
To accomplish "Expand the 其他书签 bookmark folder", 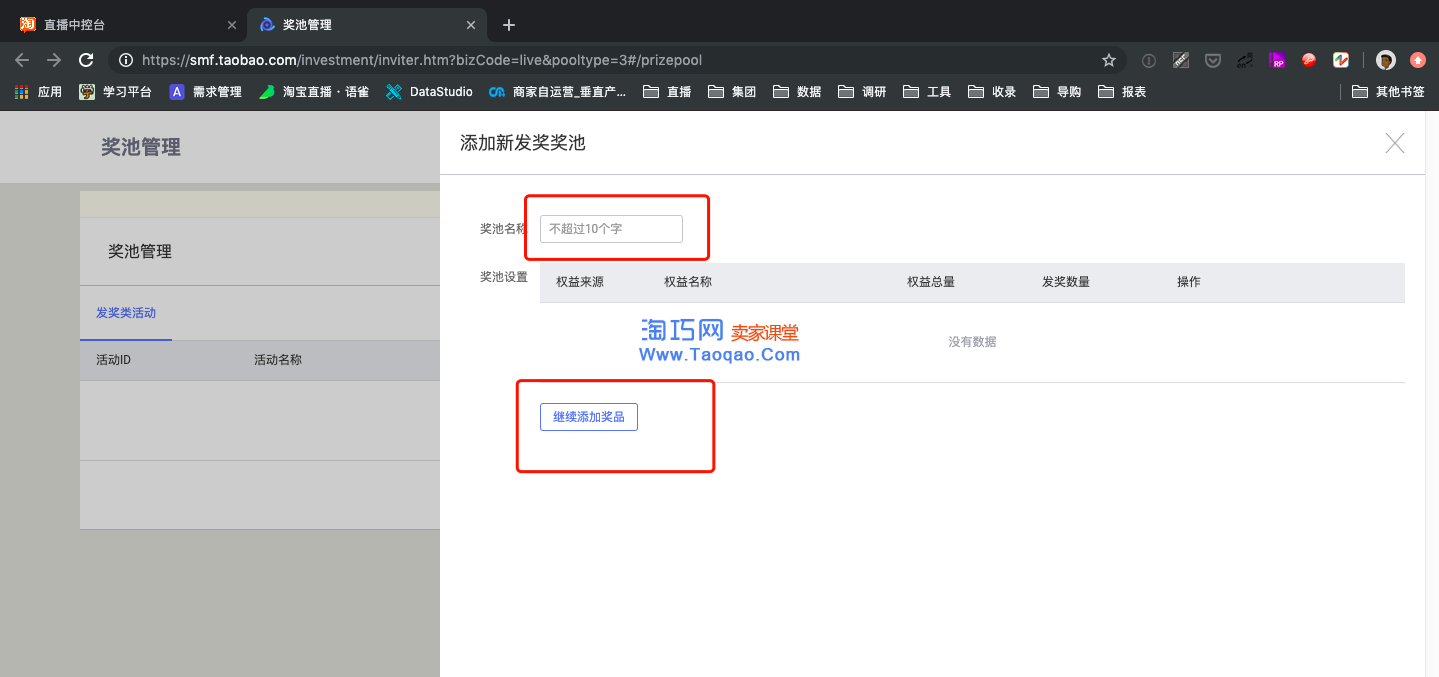I will tap(1388, 92).
